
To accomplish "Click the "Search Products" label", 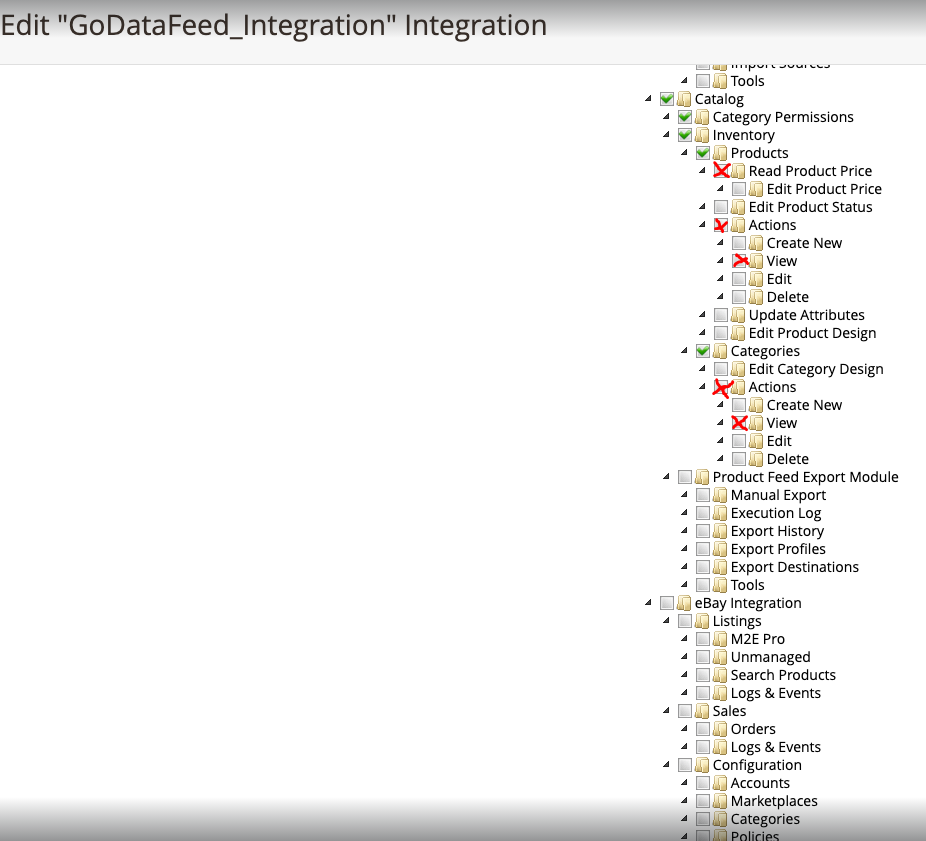I will [783, 675].
